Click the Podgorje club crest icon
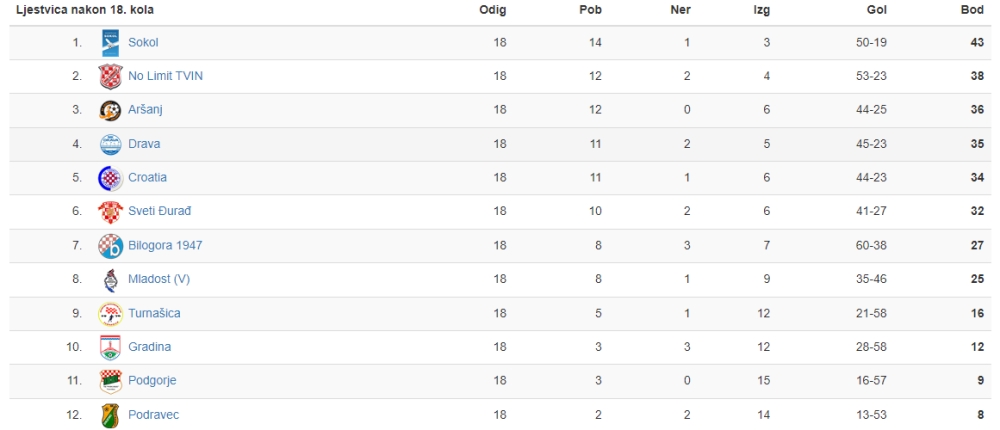This screenshot has width=1000, height=430. click(110, 381)
